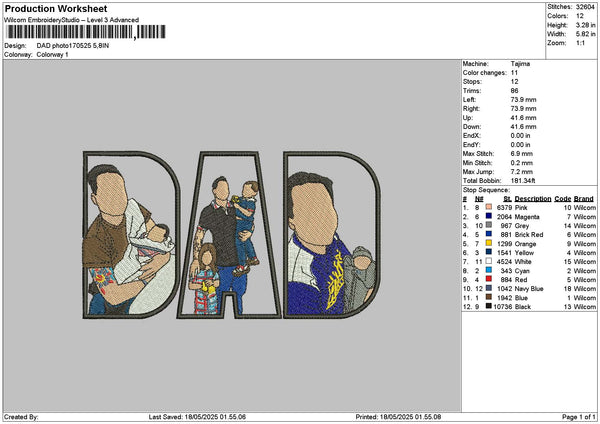Viewport: 600px width, 424px height.
Task: Click the 'Navy Blue' description text
Action: pyautogui.click(x=529, y=289)
